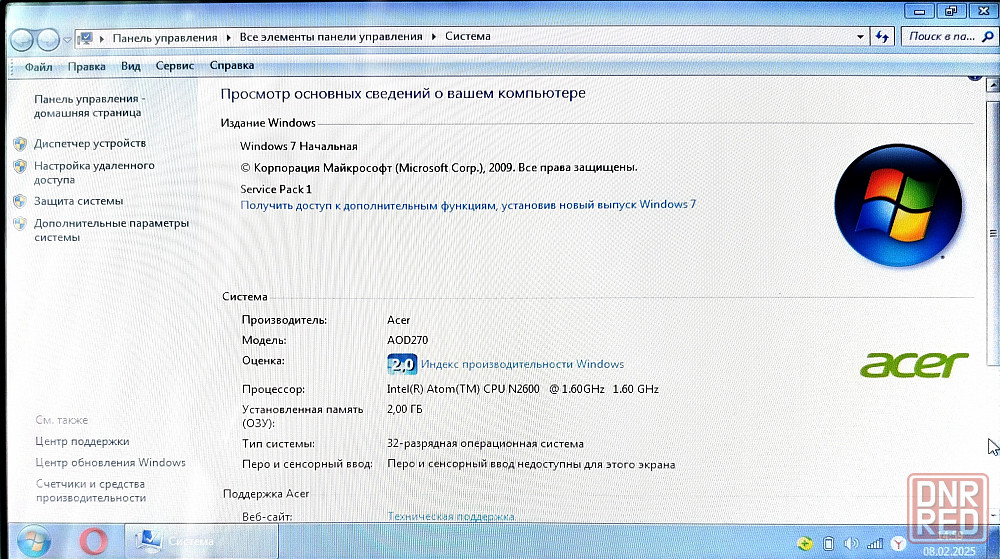Open 'Центр обновления Windows' link

tap(110, 462)
